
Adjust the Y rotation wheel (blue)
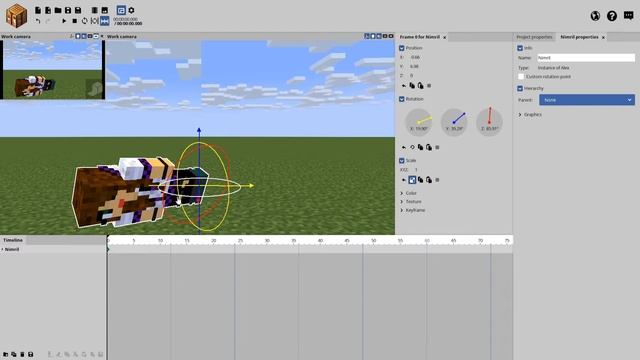(x=454, y=122)
